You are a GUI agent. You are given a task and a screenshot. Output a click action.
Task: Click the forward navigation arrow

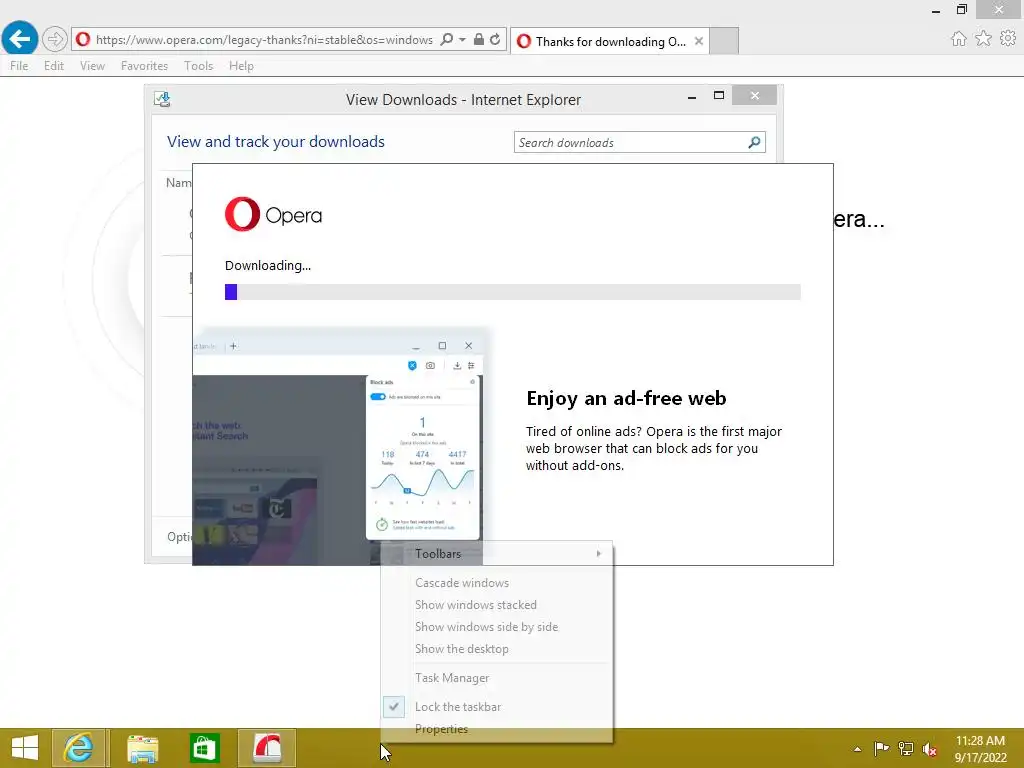point(55,39)
